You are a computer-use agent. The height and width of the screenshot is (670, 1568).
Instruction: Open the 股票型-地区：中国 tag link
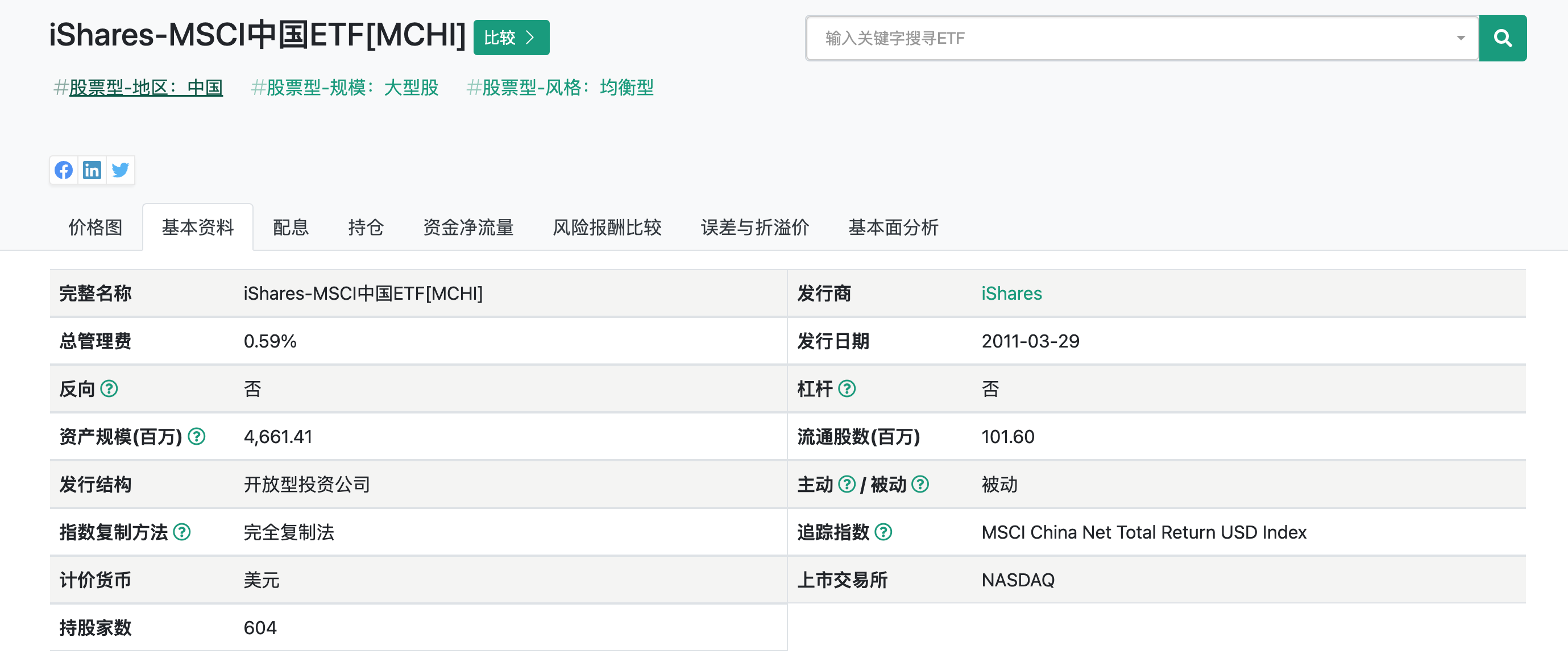point(146,88)
